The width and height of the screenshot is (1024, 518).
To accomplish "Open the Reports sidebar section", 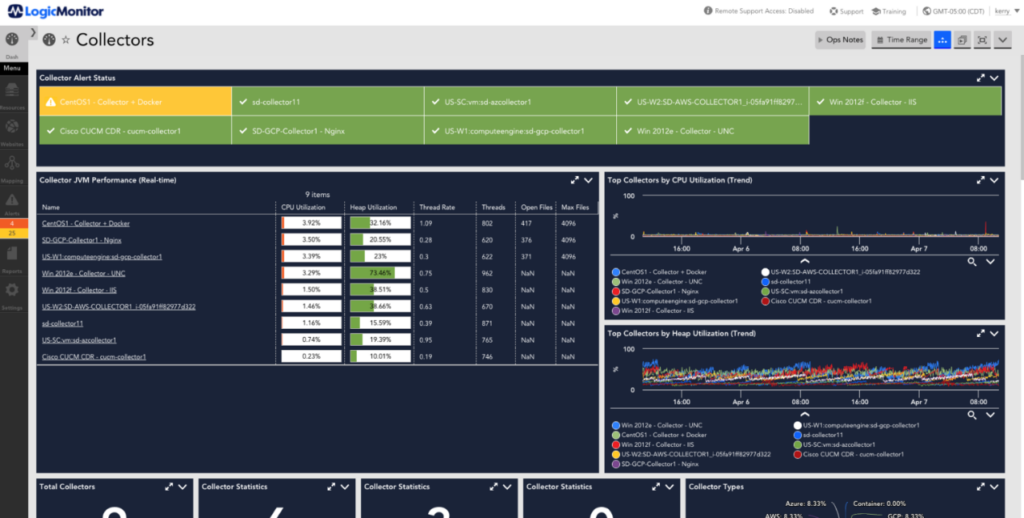I will [12, 257].
